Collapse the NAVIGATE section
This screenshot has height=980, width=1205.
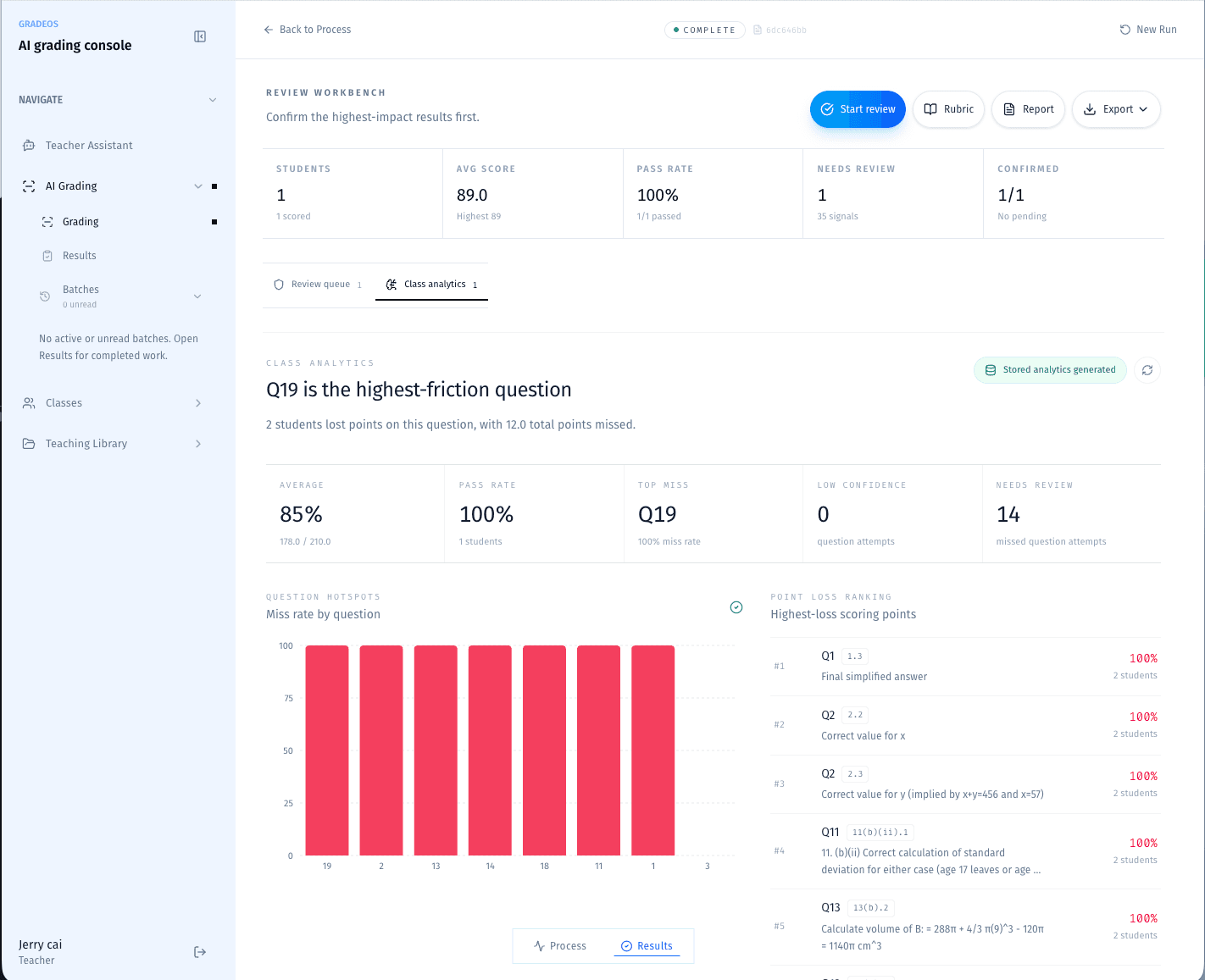[213, 100]
